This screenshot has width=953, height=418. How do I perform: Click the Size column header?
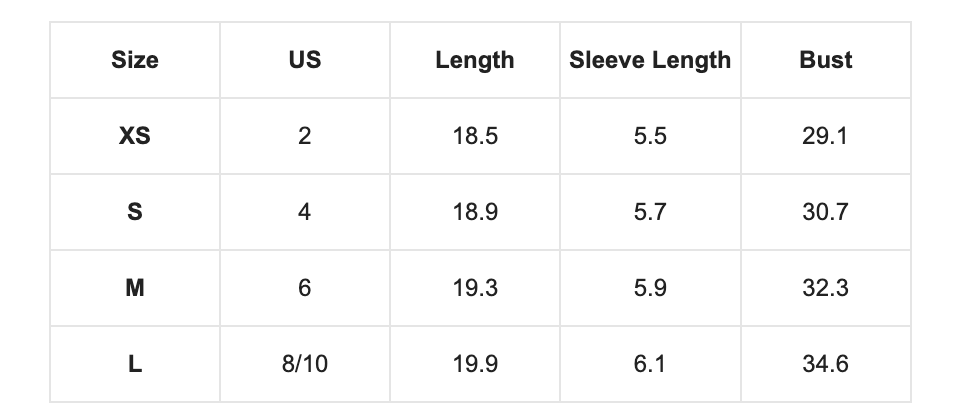[x=135, y=60]
